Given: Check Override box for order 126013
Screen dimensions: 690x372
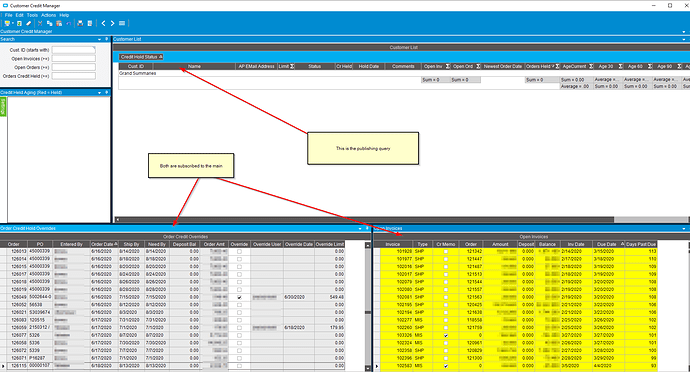Looking at the screenshot, I should tap(239, 252).
